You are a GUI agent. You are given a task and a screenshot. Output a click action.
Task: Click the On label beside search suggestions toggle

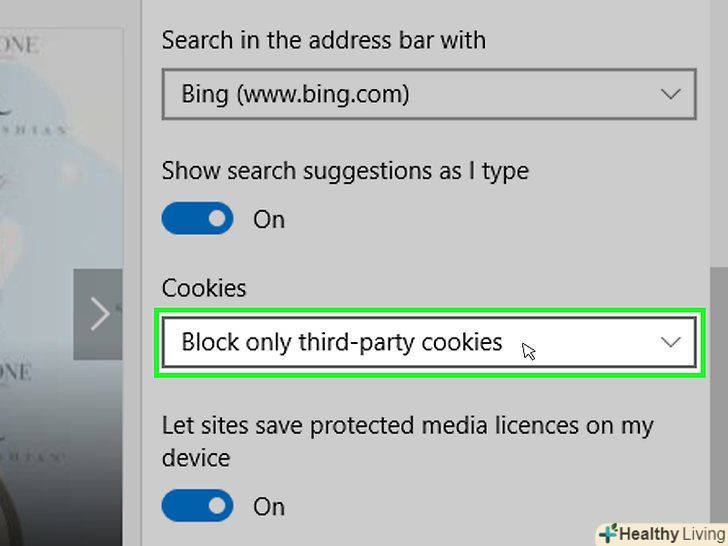coord(269,219)
